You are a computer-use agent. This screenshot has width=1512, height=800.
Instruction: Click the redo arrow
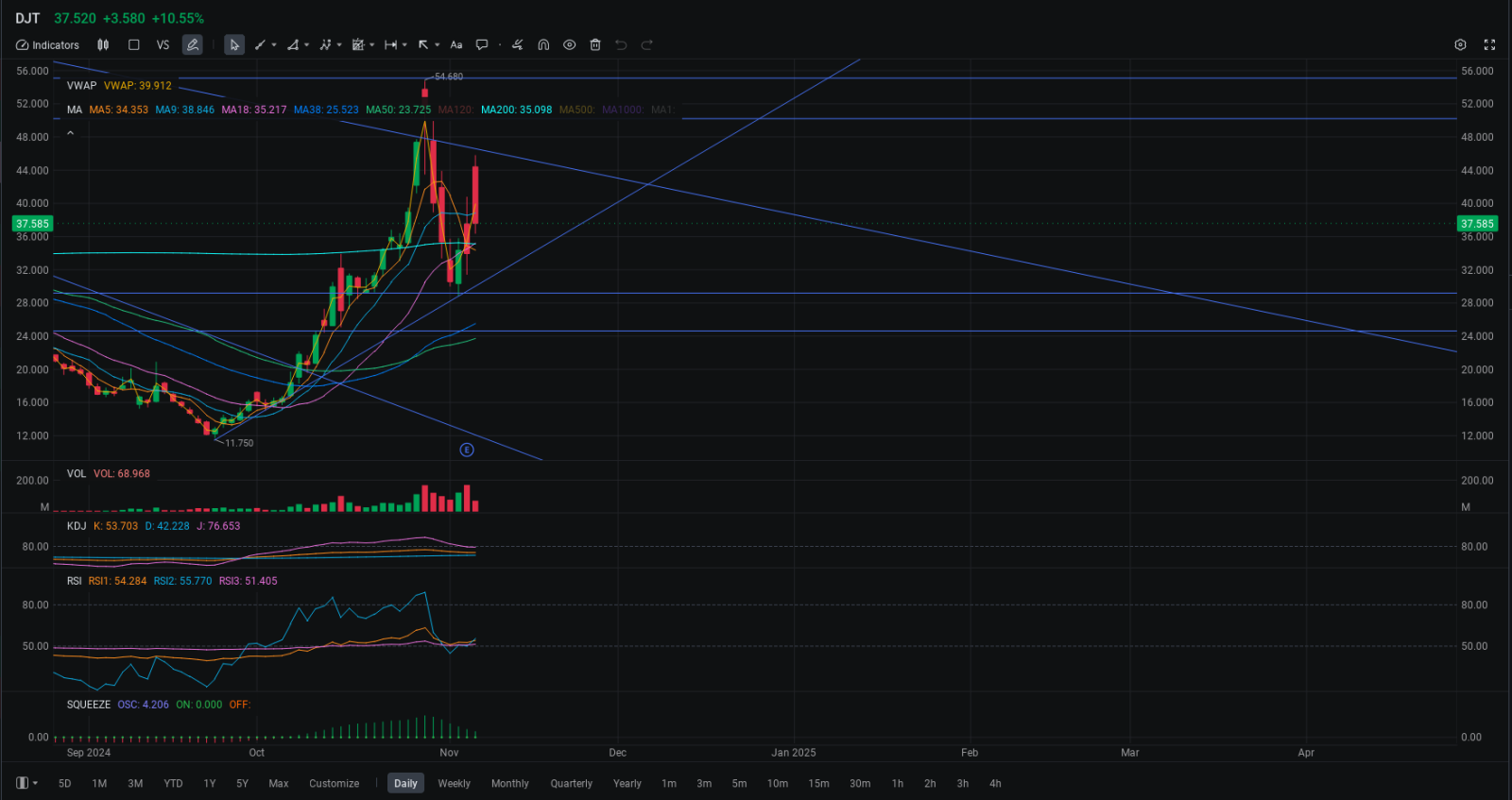tap(647, 44)
